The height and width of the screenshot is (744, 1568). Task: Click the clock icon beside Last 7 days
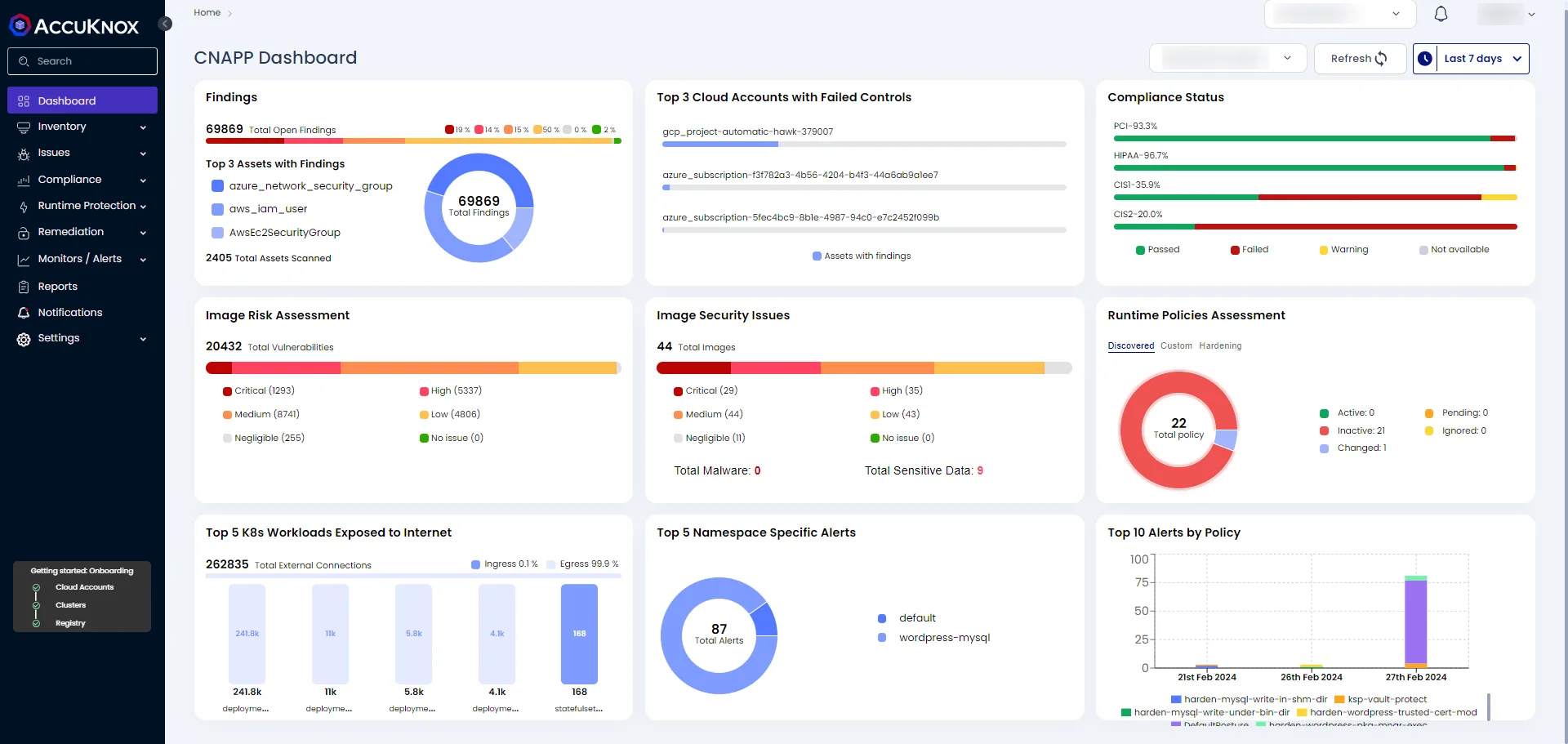pyautogui.click(x=1425, y=59)
